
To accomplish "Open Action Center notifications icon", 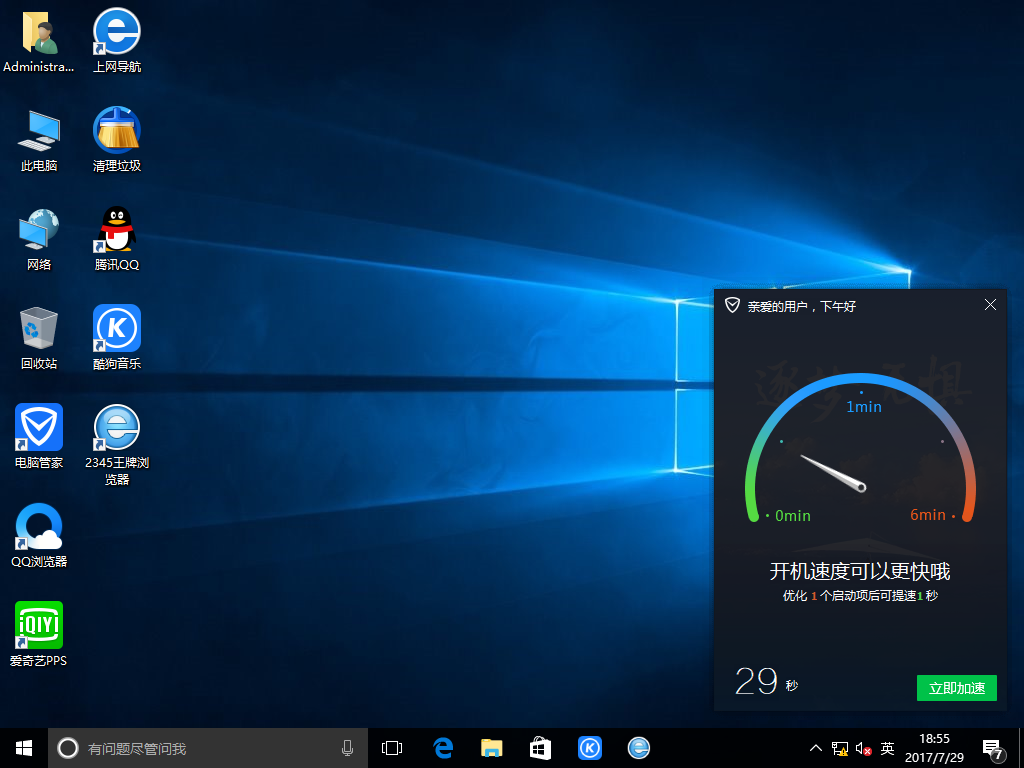I will coord(993,749).
